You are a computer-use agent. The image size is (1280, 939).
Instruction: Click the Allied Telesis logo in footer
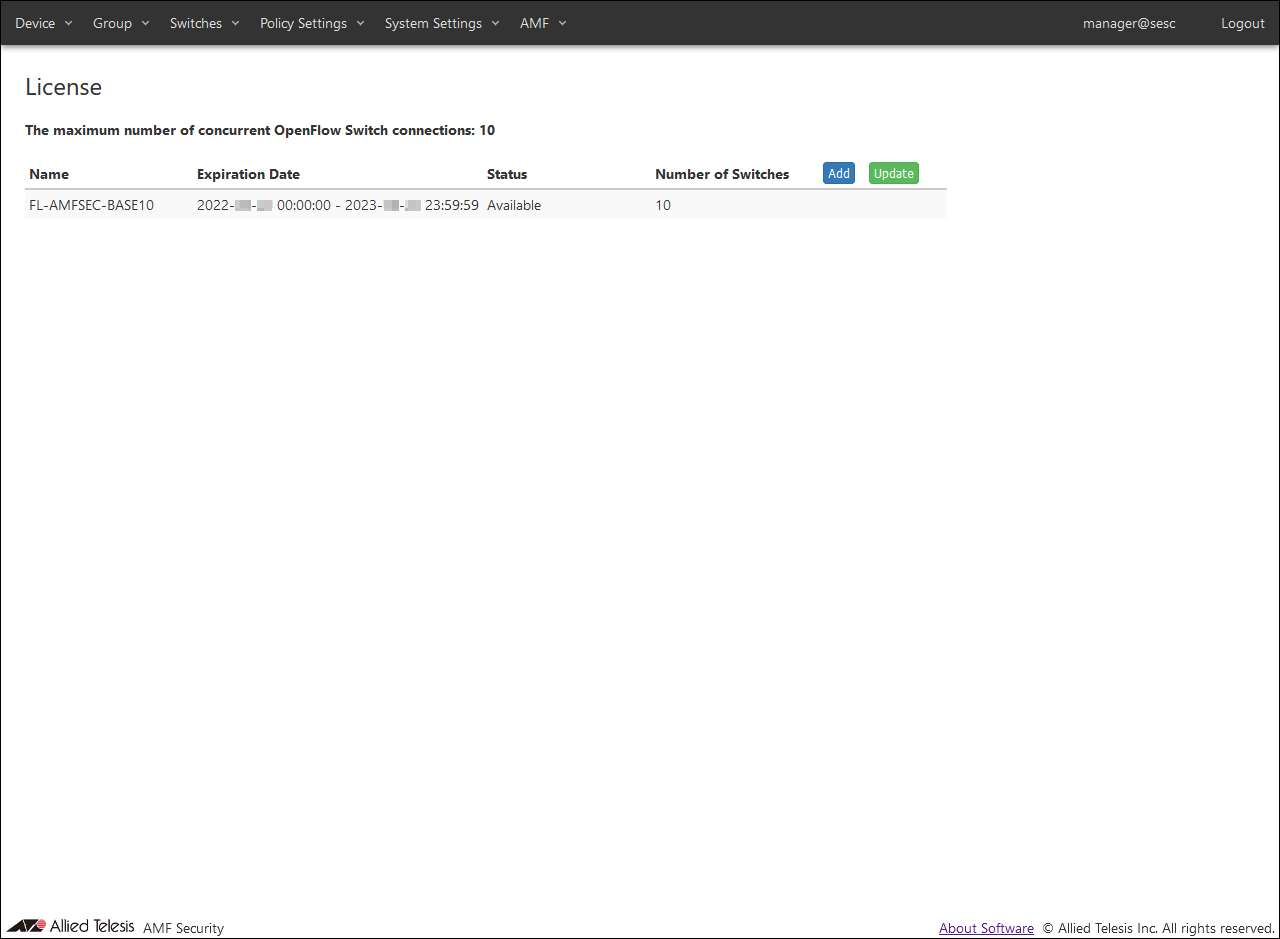click(70, 926)
